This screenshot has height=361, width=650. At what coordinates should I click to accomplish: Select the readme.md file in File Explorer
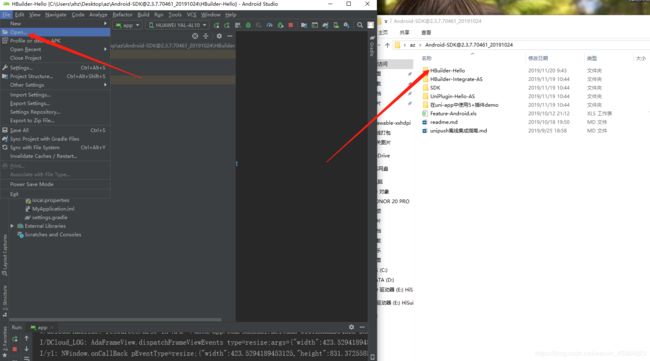tap(444, 122)
